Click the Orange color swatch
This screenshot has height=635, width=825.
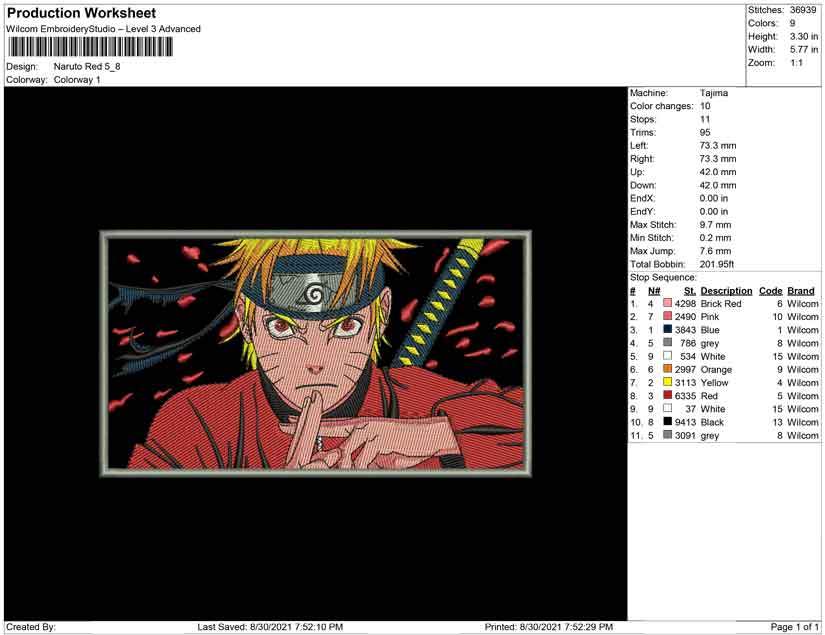coord(667,369)
